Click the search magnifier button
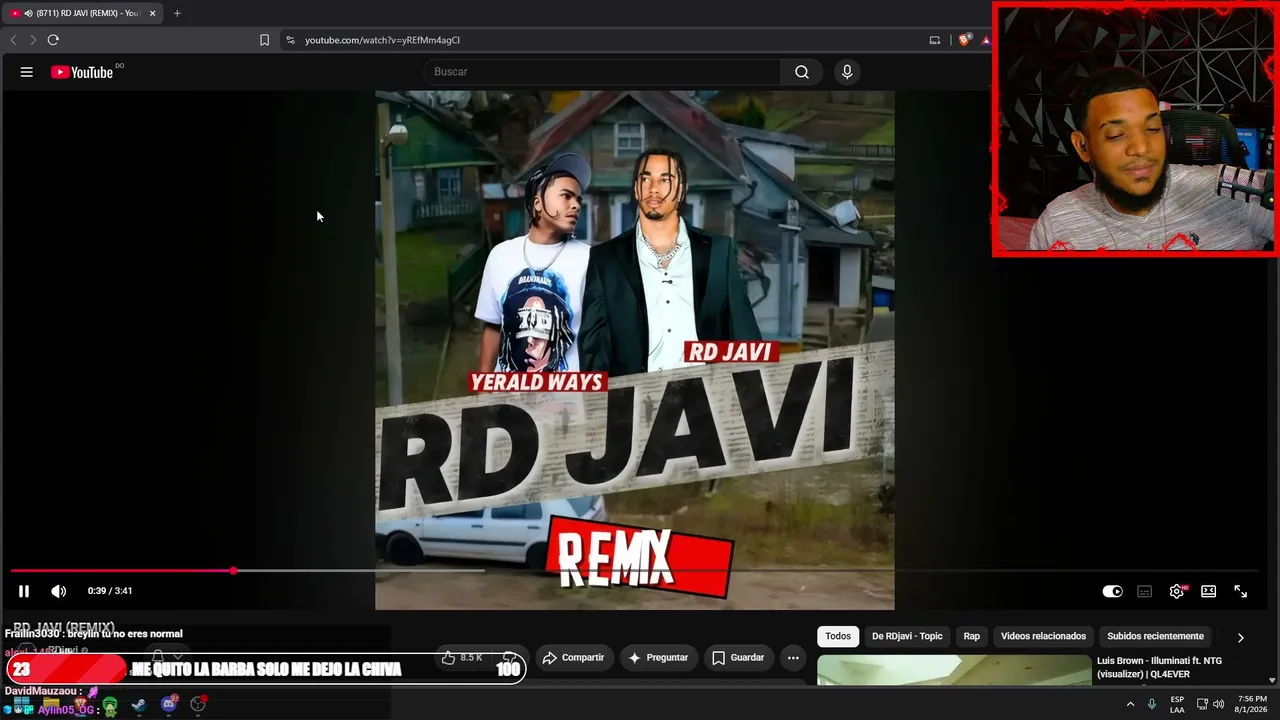The width and height of the screenshot is (1280, 720). pyautogui.click(x=802, y=72)
